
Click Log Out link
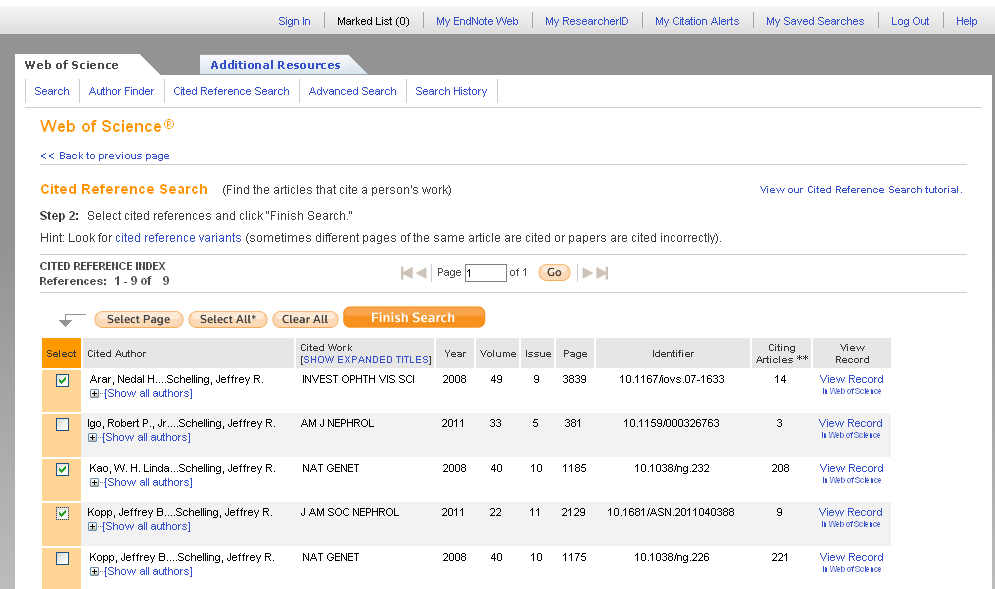910,21
